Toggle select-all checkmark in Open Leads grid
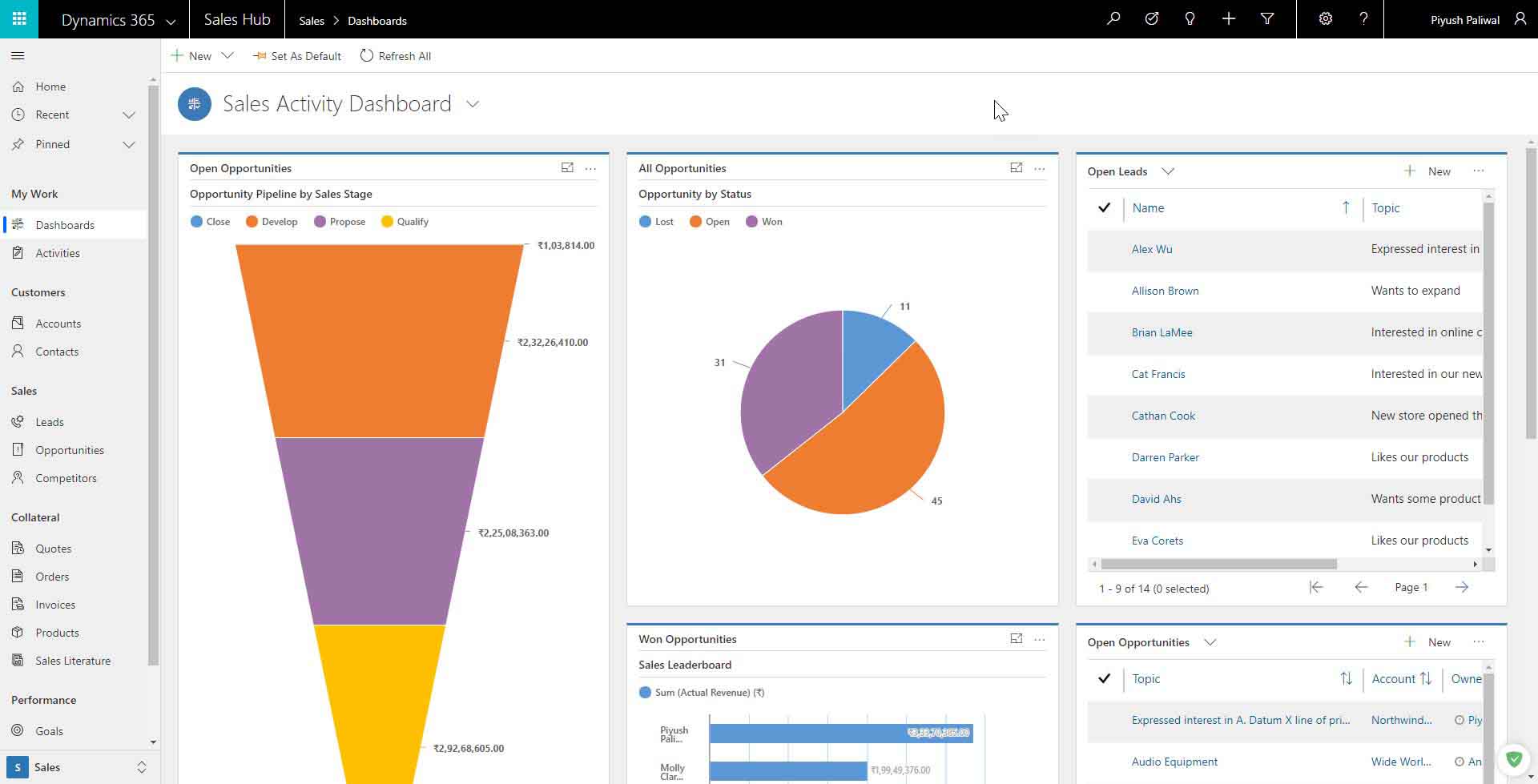Viewport: 1538px width, 784px height. tap(1104, 207)
